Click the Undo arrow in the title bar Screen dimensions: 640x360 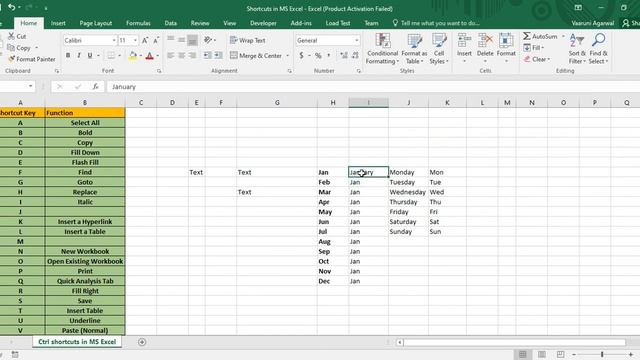(x=11, y=7)
